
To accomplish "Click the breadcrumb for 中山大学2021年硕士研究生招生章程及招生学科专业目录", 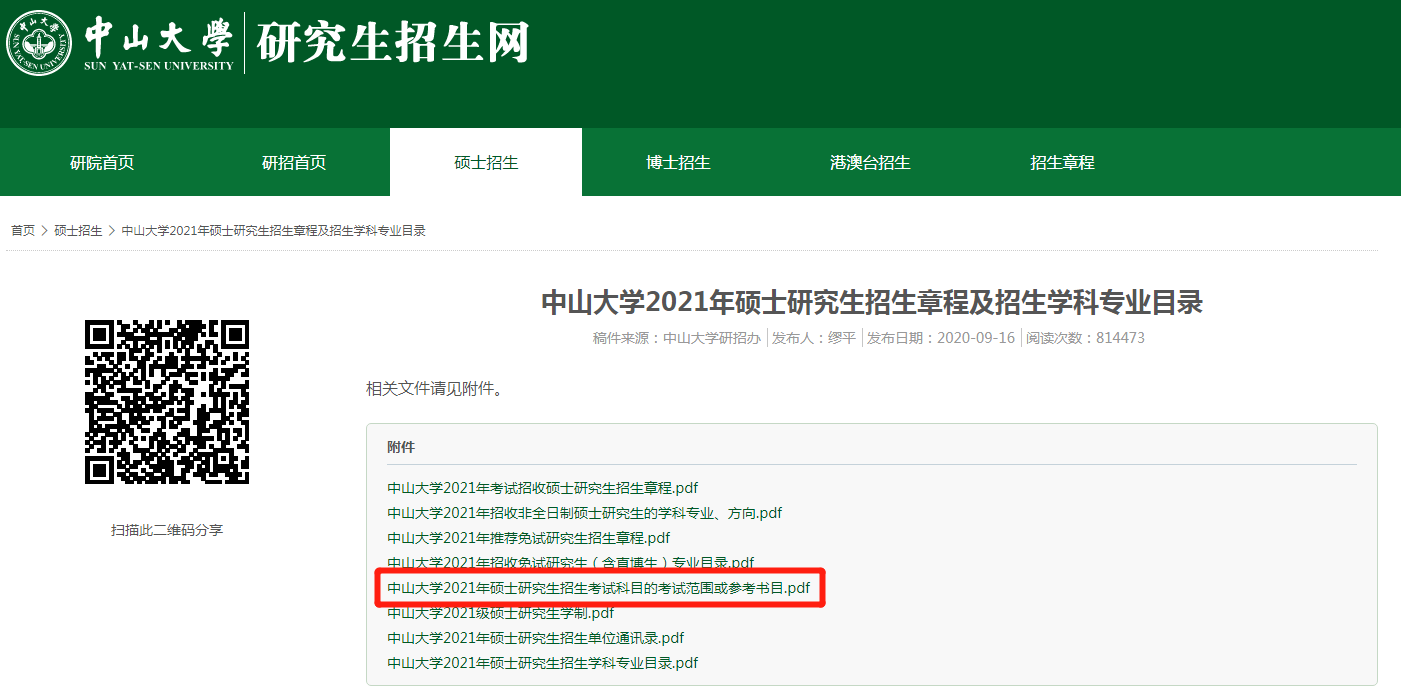I will (274, 231).
